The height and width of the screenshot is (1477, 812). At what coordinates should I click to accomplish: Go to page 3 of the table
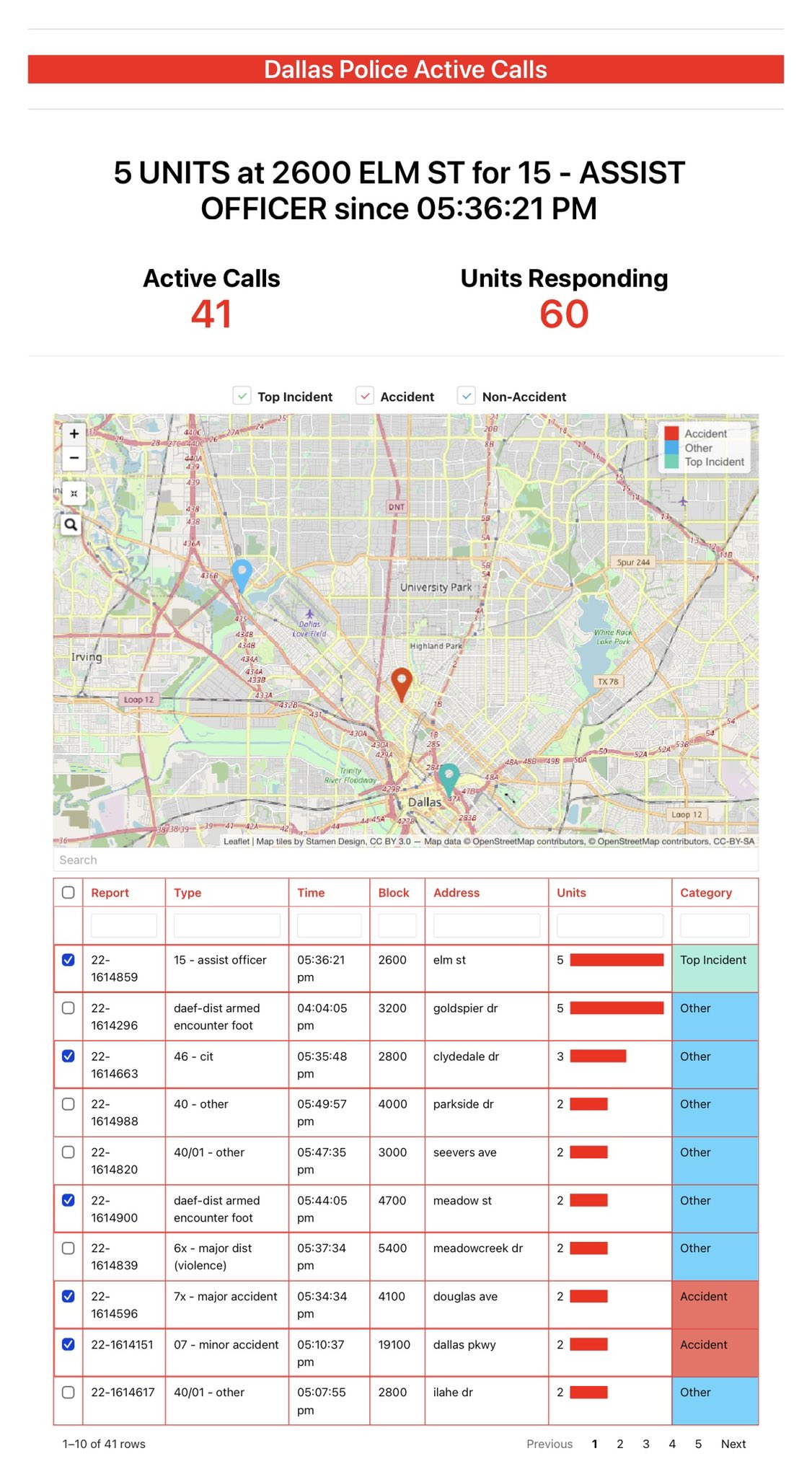(646, 1444)
